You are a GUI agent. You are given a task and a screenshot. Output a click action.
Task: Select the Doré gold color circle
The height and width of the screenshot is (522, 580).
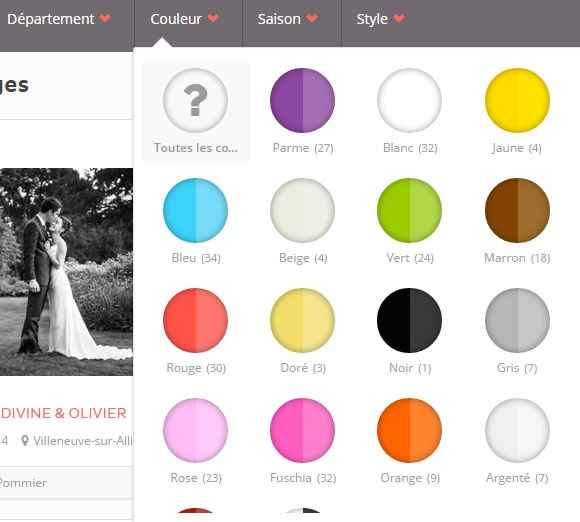click(303, 320)
